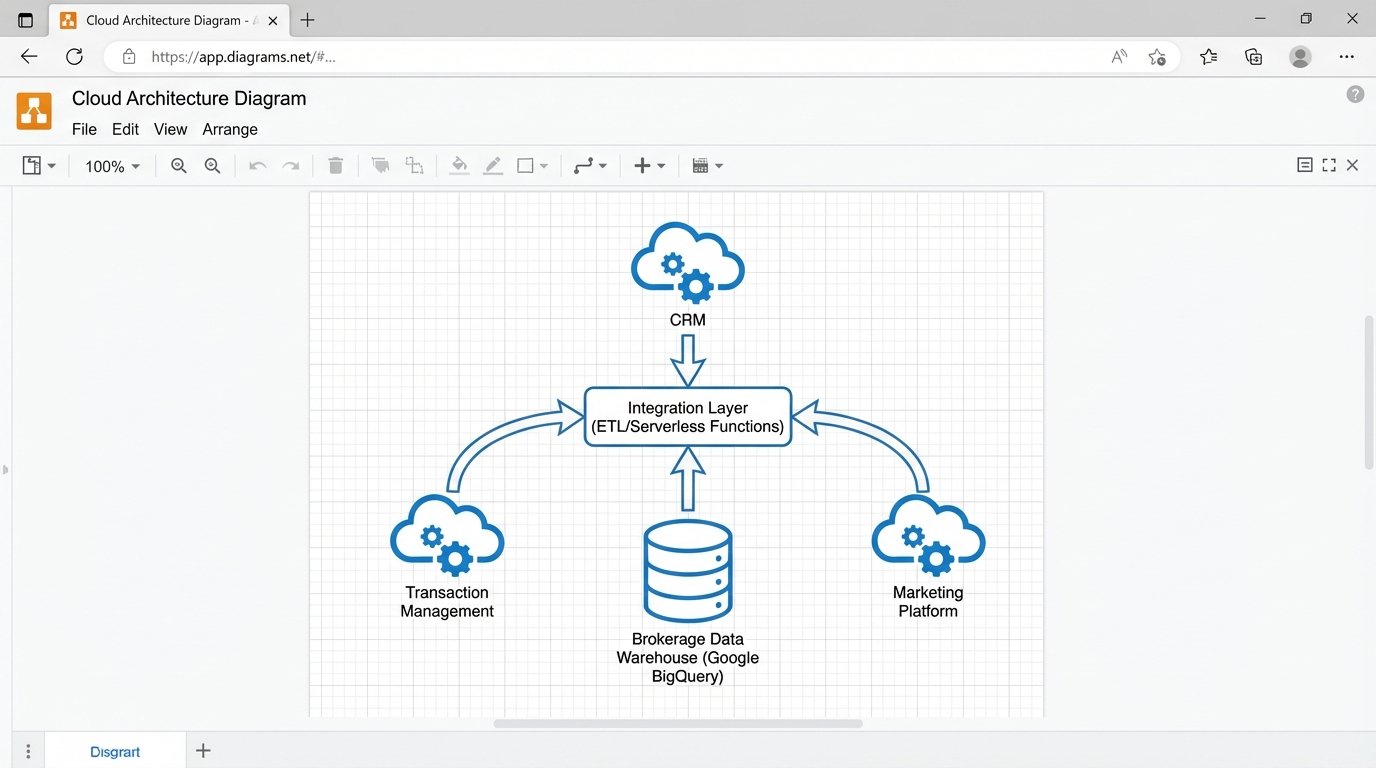Screen dimensions: 1376x768
Task: Open the File menu
Action: coord(84,129)
